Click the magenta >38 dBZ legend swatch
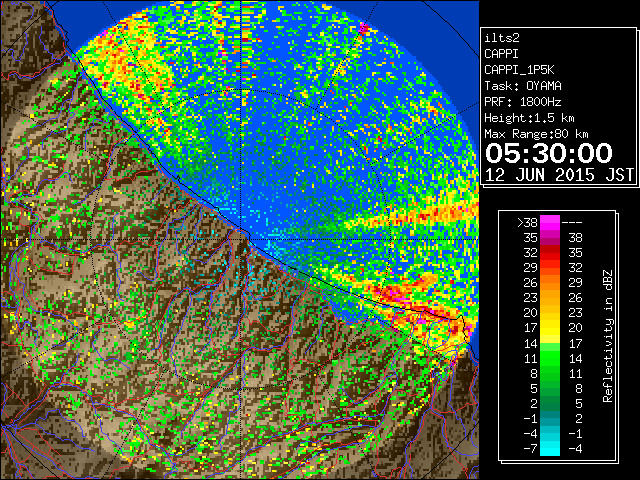The image size is (640, 480). pos(550,223)
